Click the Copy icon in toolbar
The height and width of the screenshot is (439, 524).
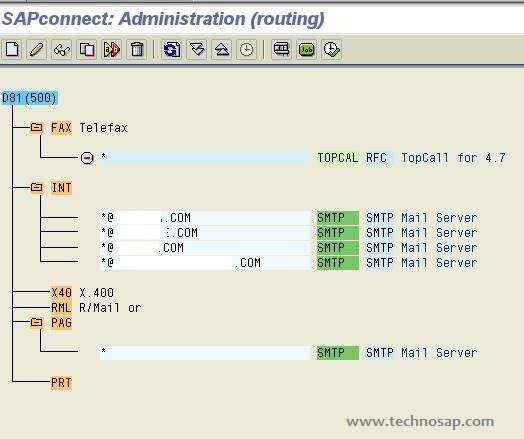(87, 49)
